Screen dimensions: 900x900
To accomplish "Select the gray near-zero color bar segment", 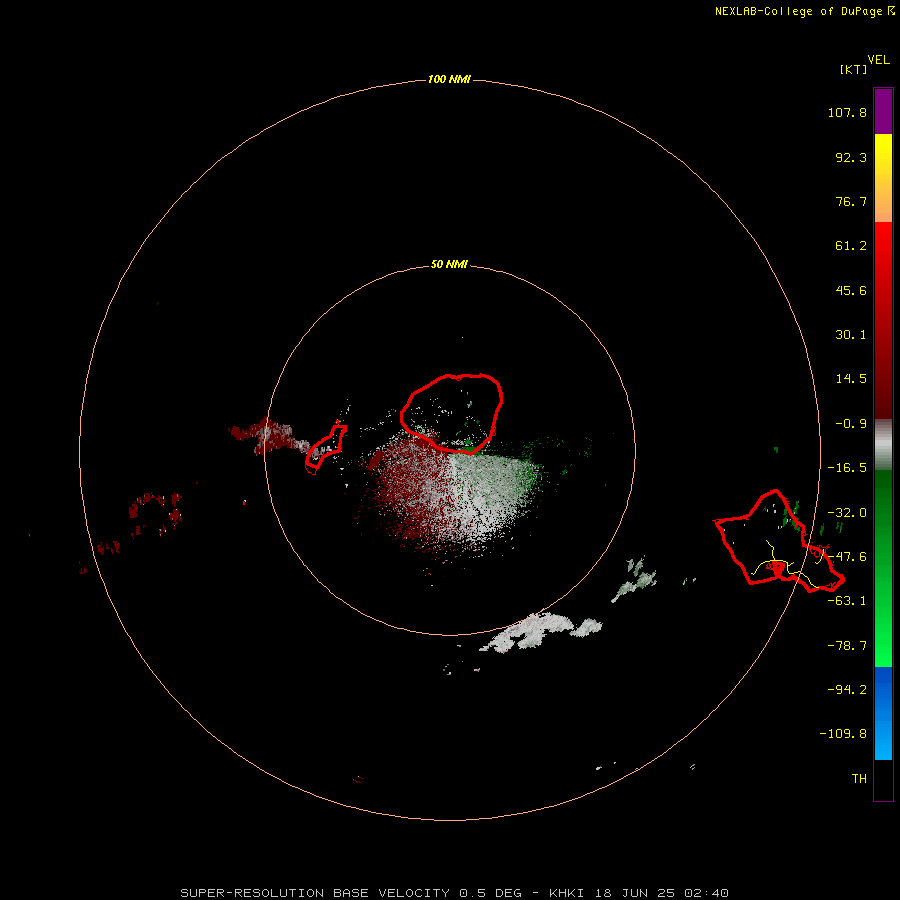I will (883, 444).
